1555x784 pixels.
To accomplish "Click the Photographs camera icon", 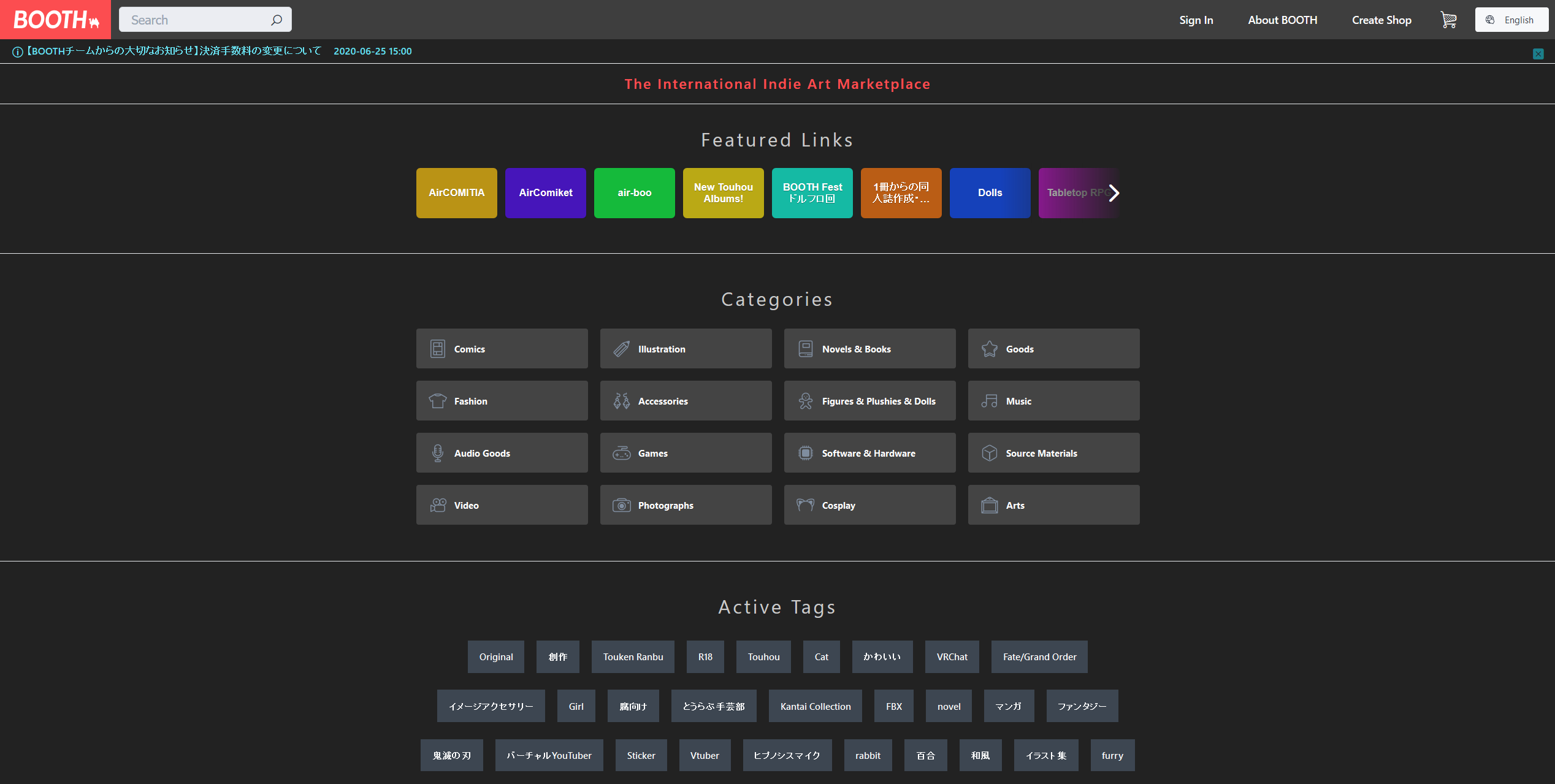I will pos(622,505).
